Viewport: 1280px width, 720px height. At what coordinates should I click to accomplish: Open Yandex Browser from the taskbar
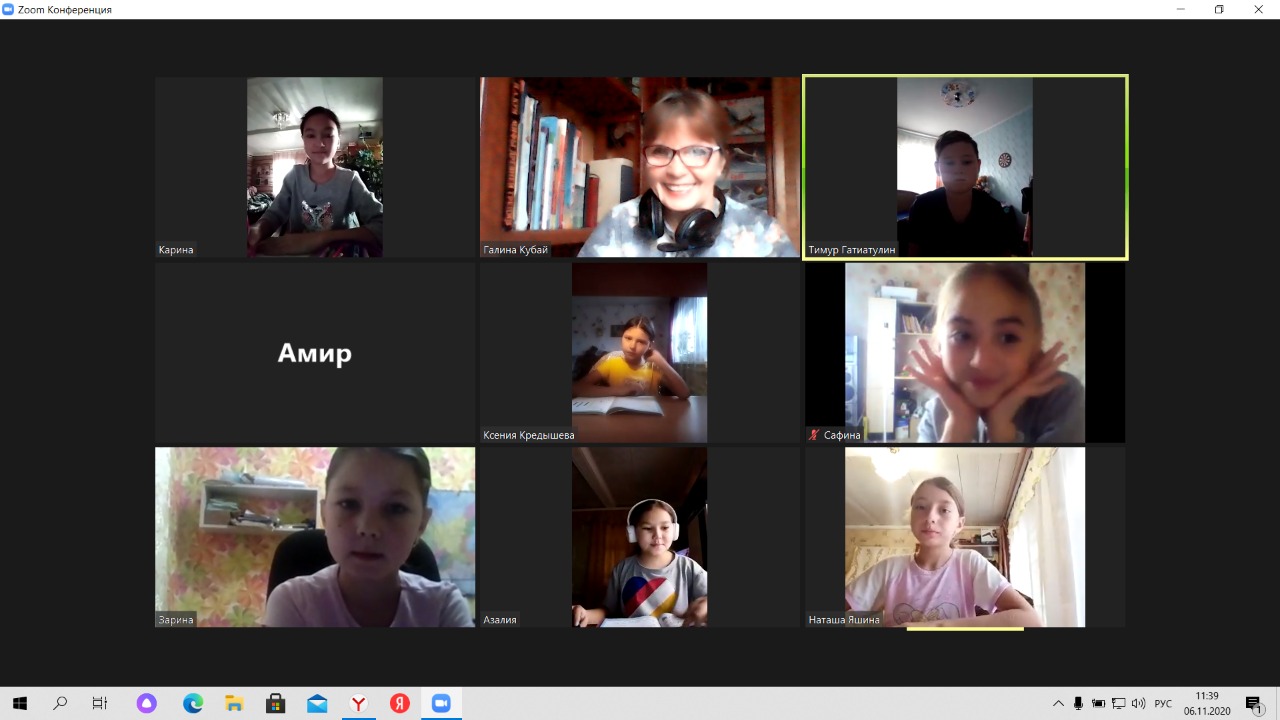358,703
